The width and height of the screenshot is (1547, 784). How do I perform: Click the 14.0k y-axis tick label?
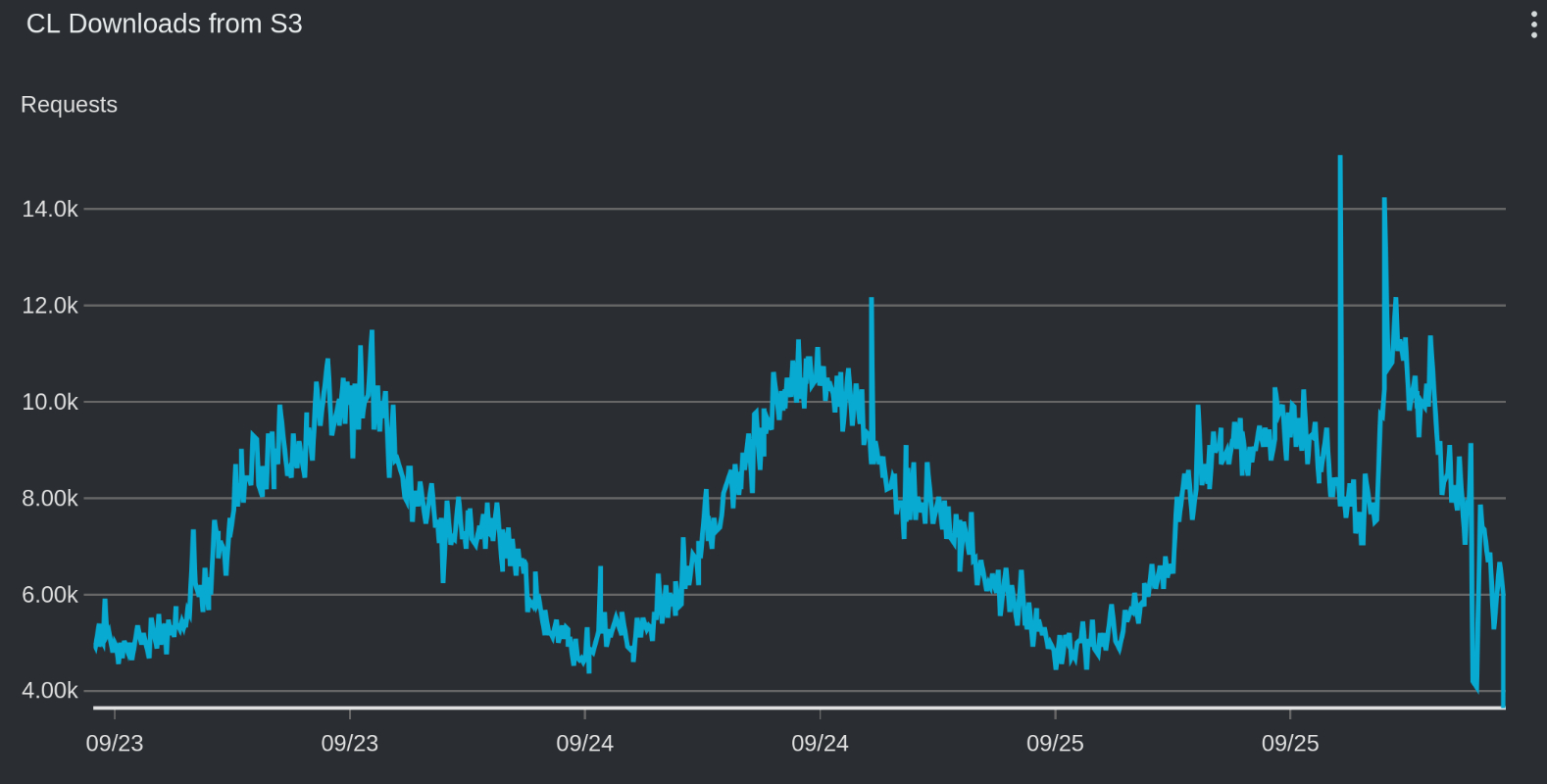point(50,209)
